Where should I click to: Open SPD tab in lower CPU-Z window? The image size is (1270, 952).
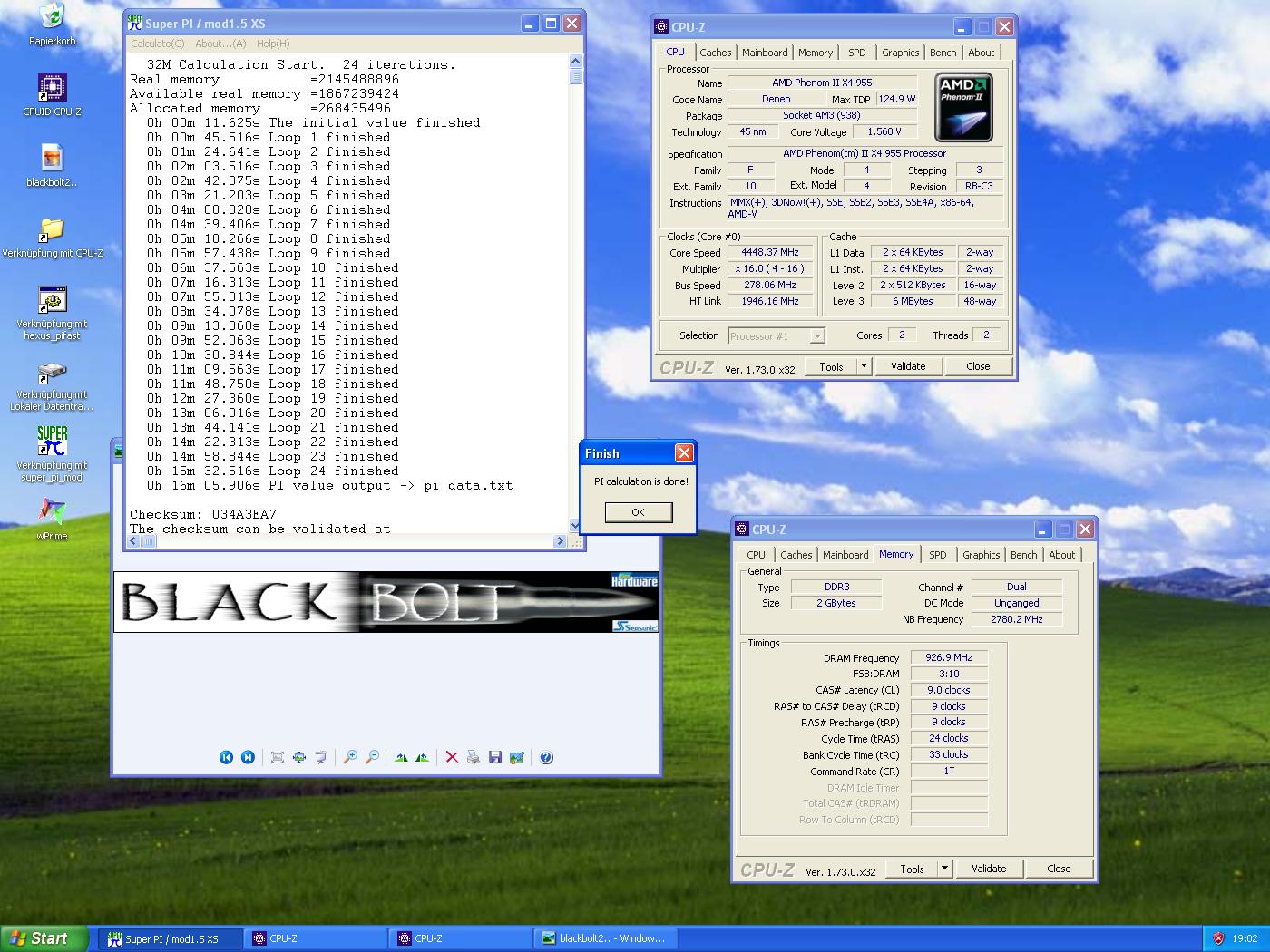pos(938,555)
